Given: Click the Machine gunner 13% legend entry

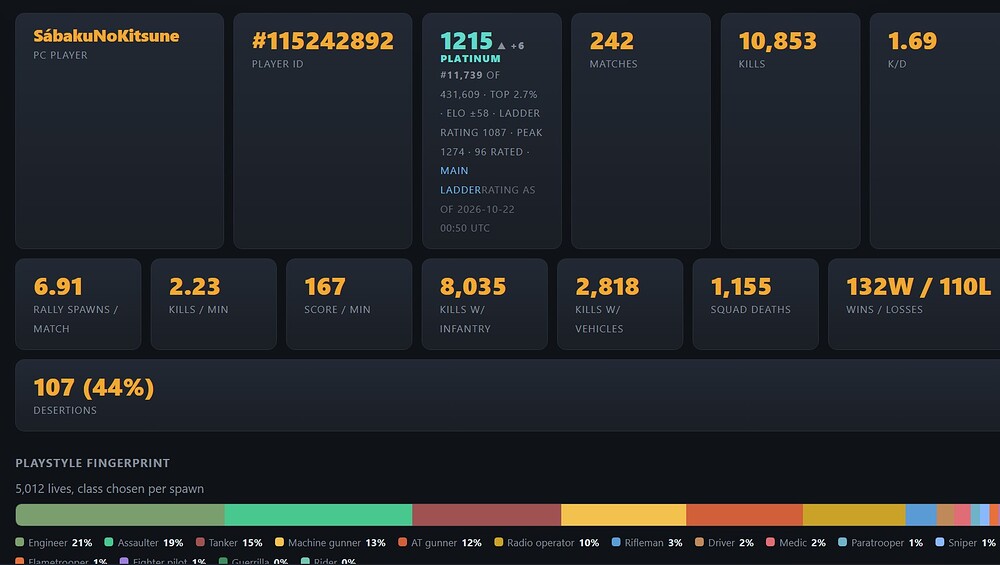Looking at the screenshot, I should (x=330, y=543).
